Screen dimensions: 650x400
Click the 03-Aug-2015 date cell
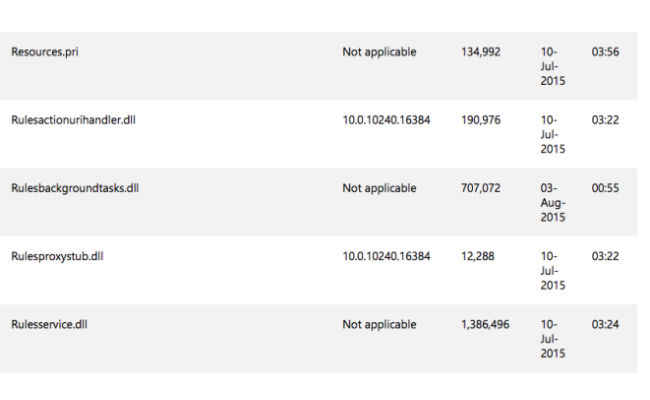[553, 203]
